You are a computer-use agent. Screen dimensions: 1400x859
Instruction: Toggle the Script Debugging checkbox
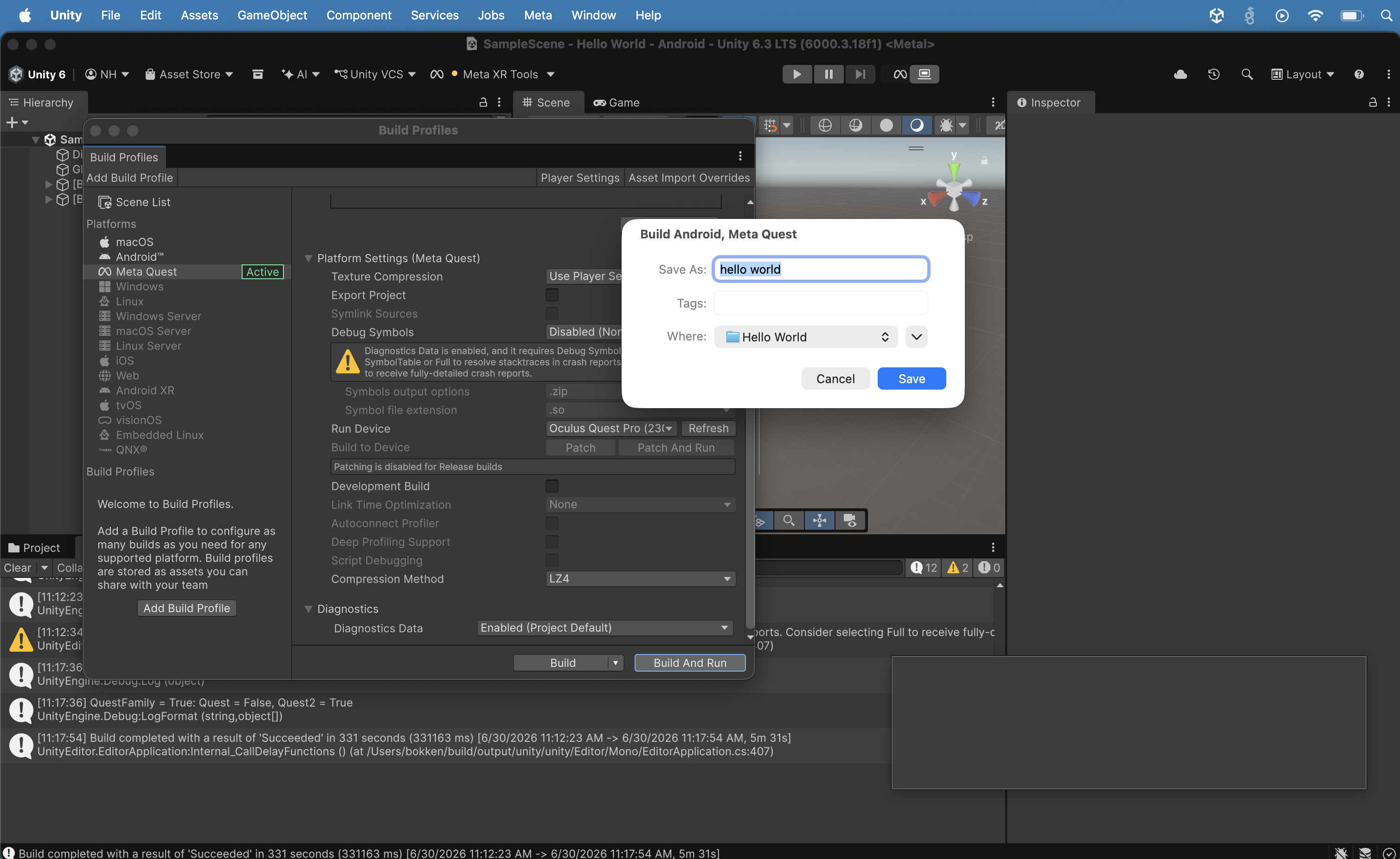coord(552,560)
